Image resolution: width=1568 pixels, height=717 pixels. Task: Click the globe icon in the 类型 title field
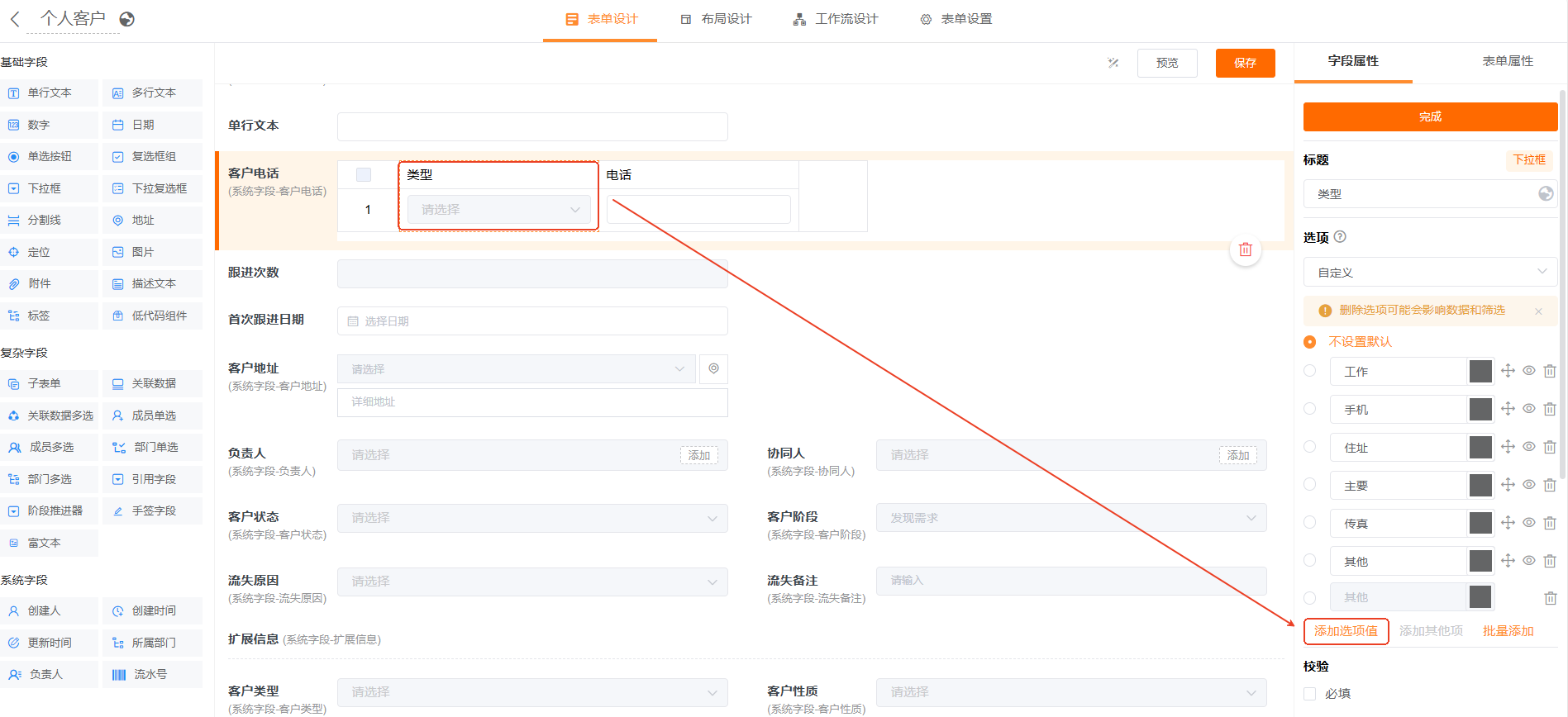pos(1545,194)
